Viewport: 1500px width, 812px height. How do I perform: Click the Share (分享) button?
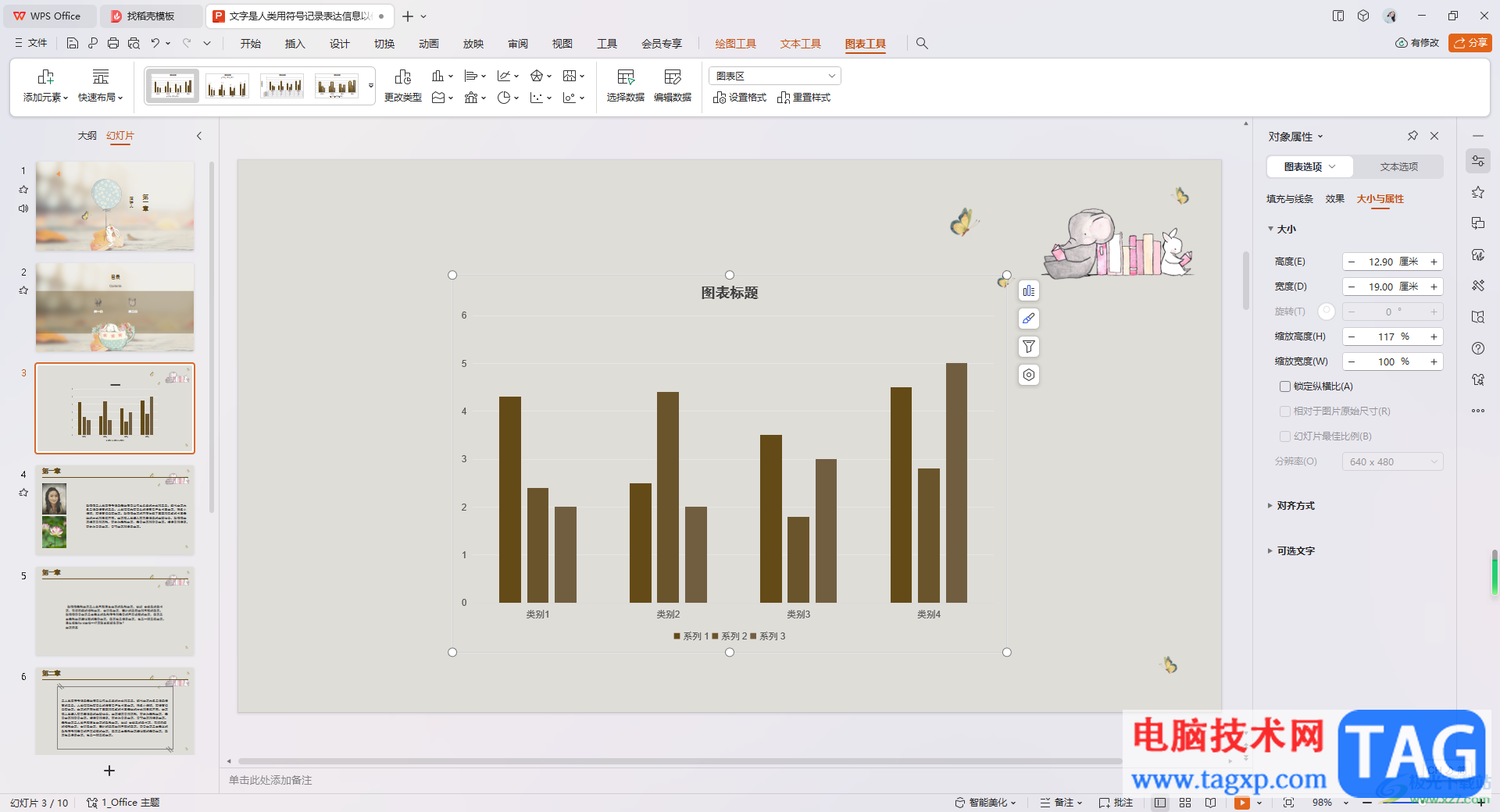1470,43
